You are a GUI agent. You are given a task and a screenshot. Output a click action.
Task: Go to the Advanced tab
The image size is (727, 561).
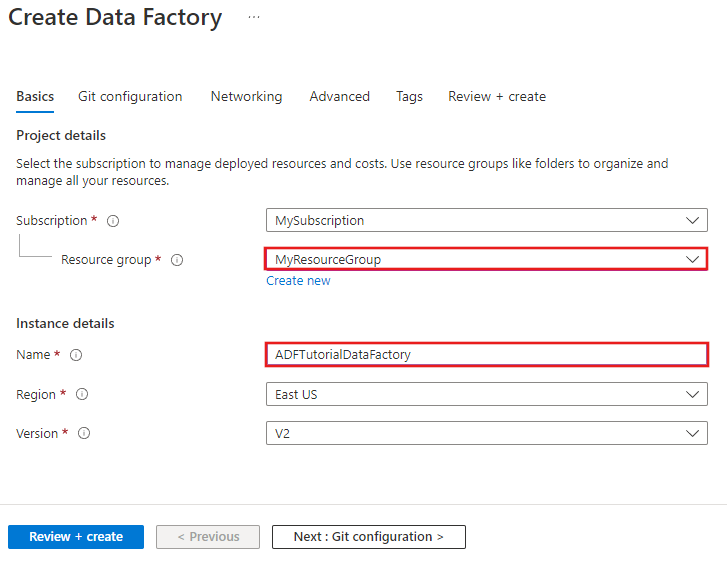tap(339, 97)
